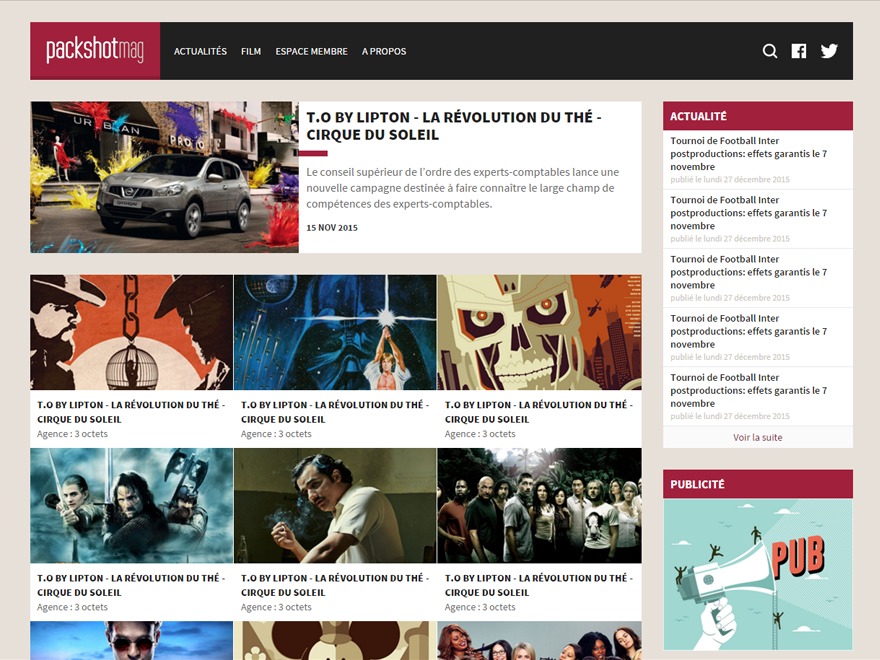Open article title under Terminator skull poster
Viewport: 880px width, 660px height.
coord(538,412)
